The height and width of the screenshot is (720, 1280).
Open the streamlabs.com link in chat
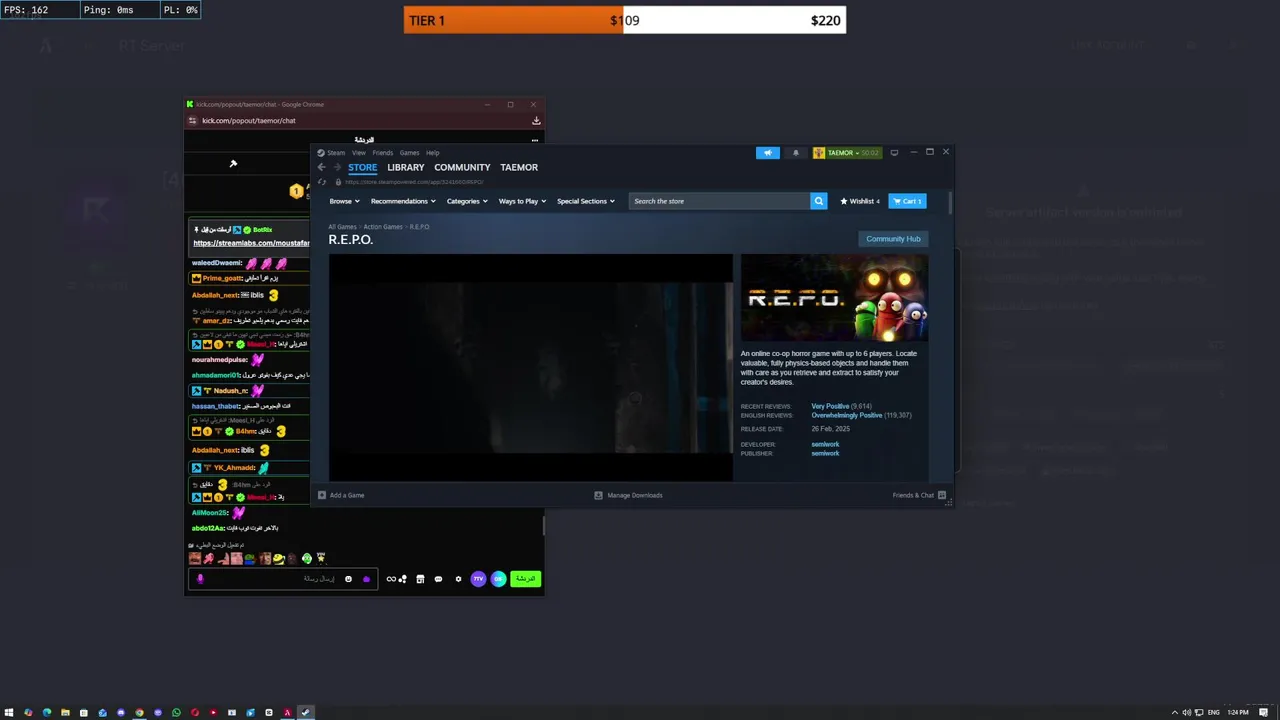point(251,243)
